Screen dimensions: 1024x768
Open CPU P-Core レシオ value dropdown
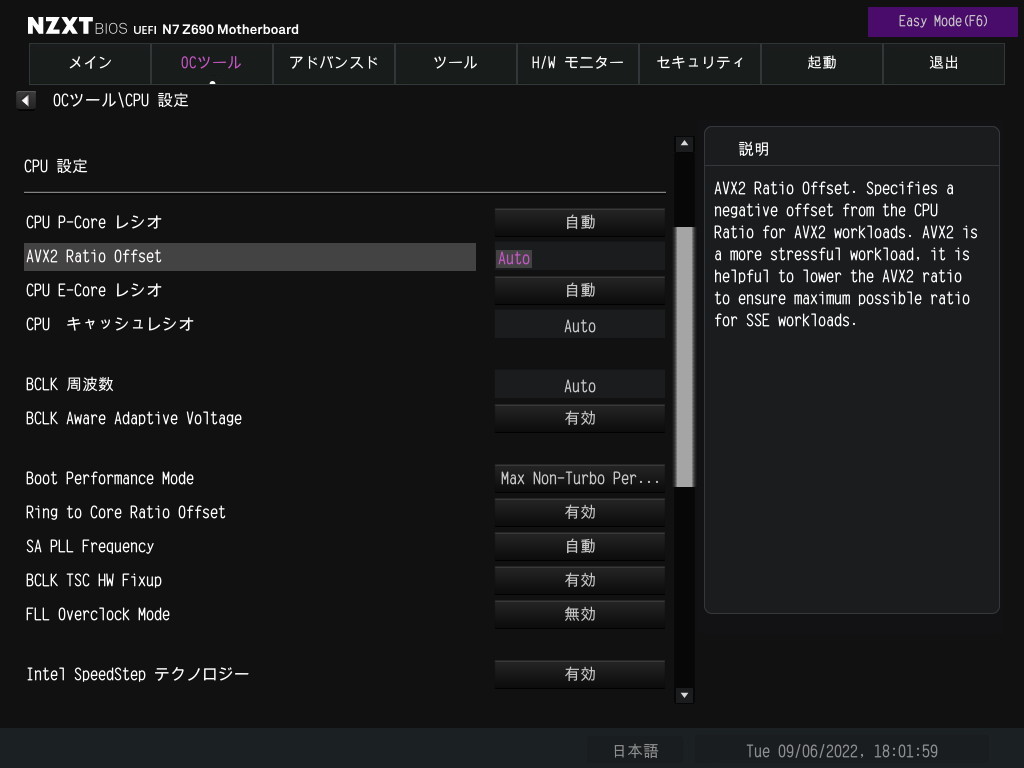[580, 222]
